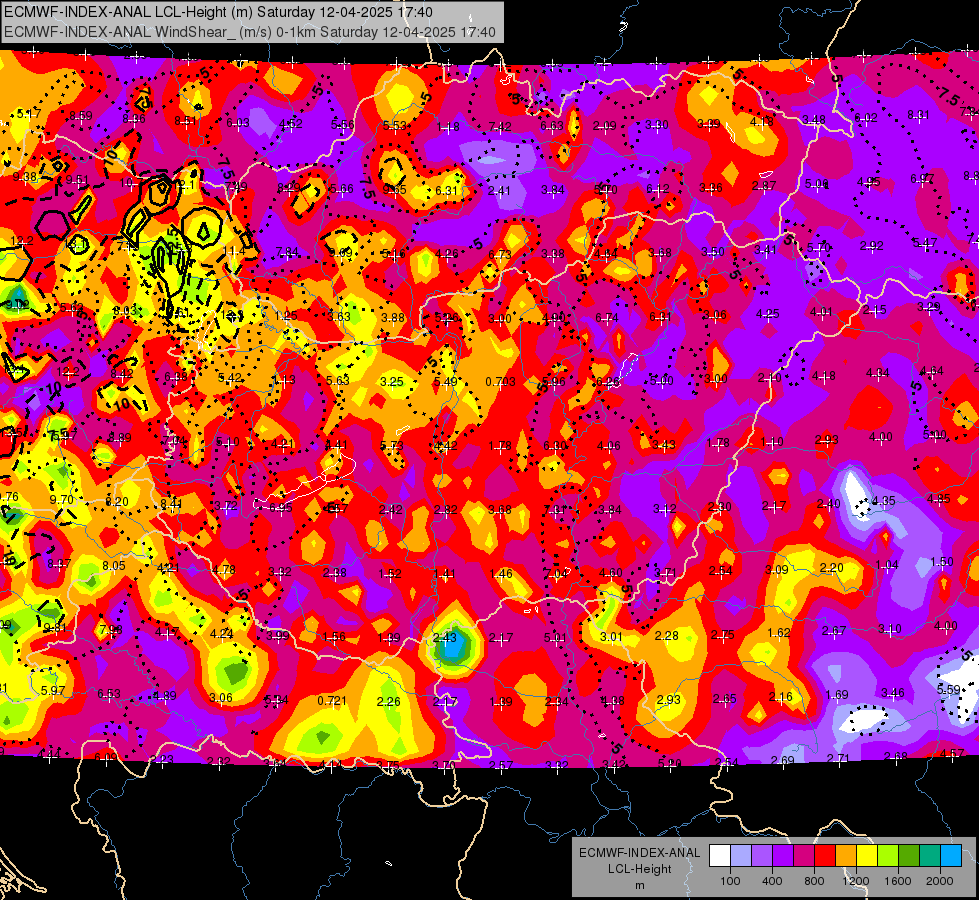This screenshot has width=979, height=900.
Task: Click the grid value 3.63
Action: click(x=339, y=317)
